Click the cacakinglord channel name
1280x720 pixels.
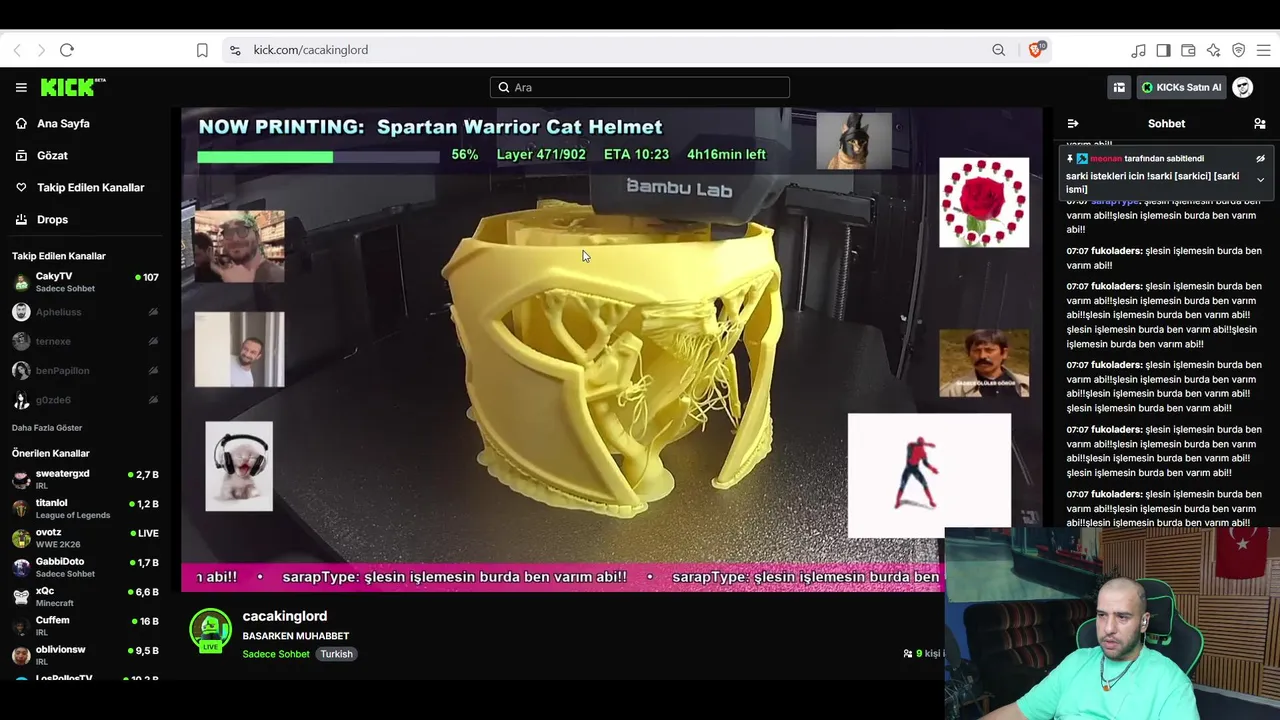point(285,616)
